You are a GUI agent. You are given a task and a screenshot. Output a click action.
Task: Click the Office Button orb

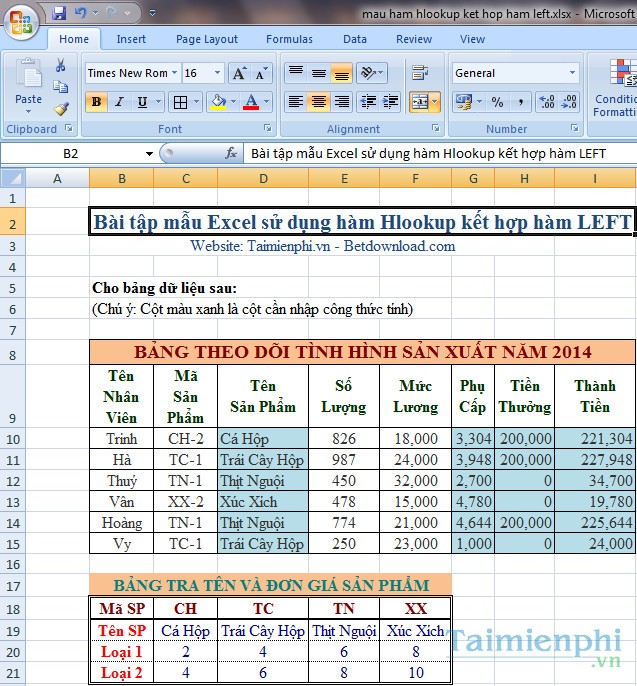pyautogui.click(x=20, y=21)
